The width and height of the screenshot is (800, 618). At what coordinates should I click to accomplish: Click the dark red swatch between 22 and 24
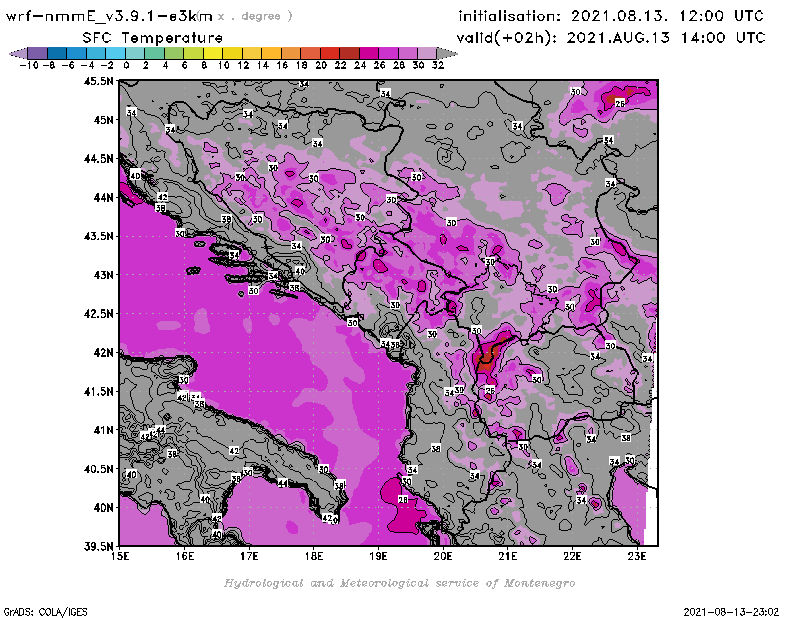(349, 53)
